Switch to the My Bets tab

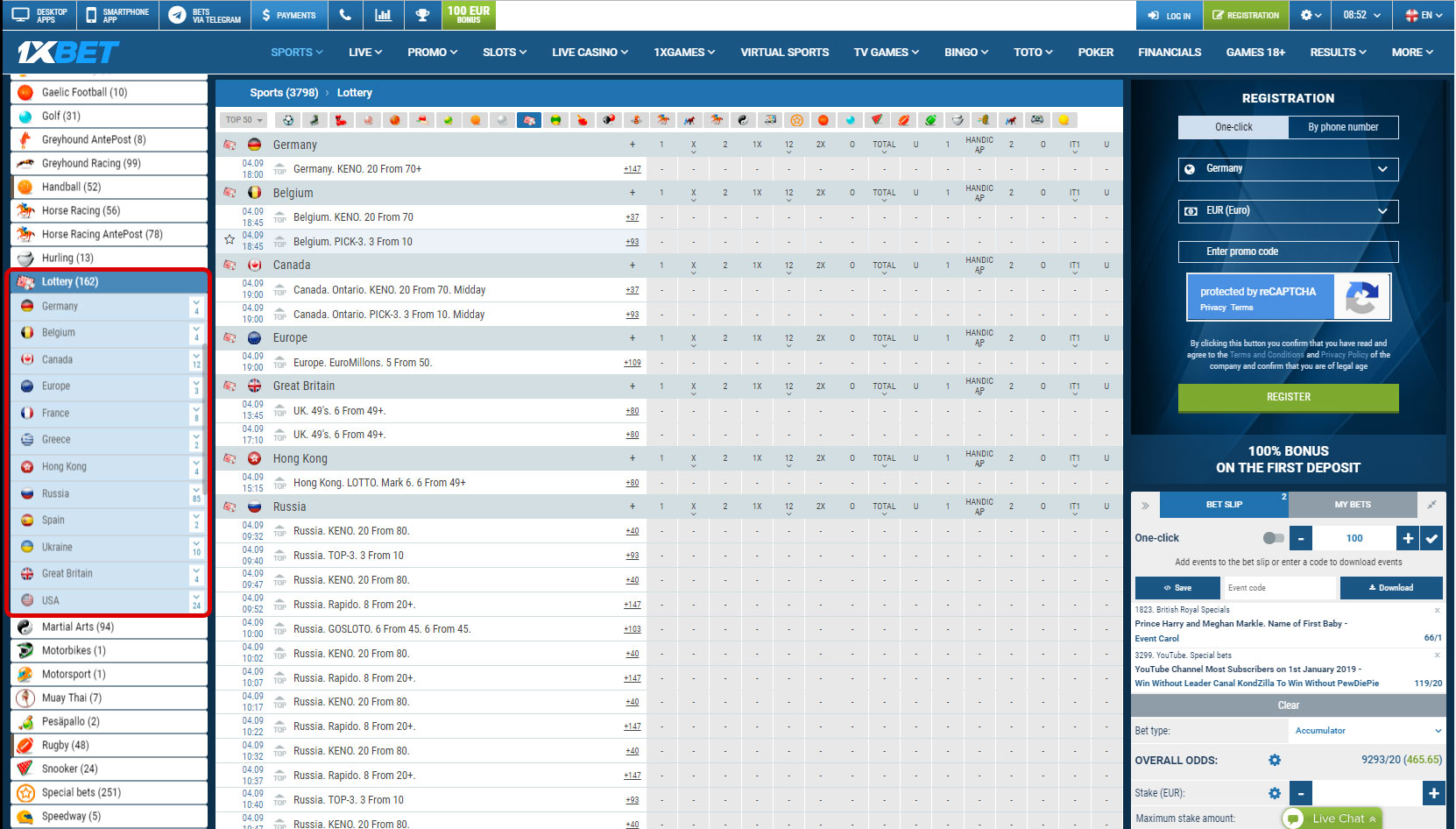point(1353,505)
